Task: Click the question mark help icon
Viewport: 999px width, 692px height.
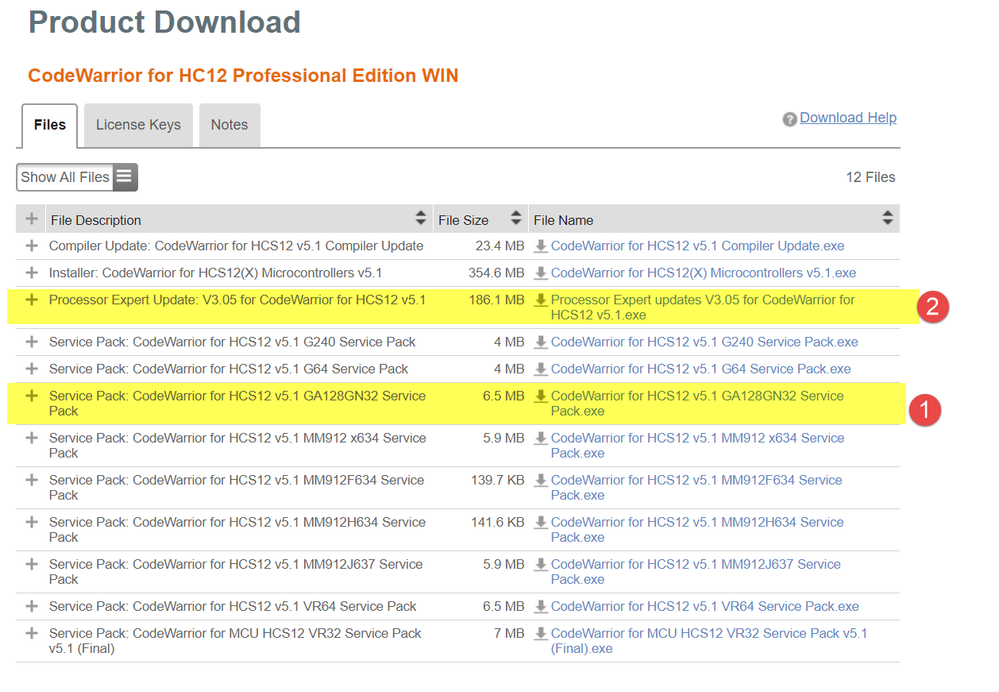Action: click(x=789, y=119)
